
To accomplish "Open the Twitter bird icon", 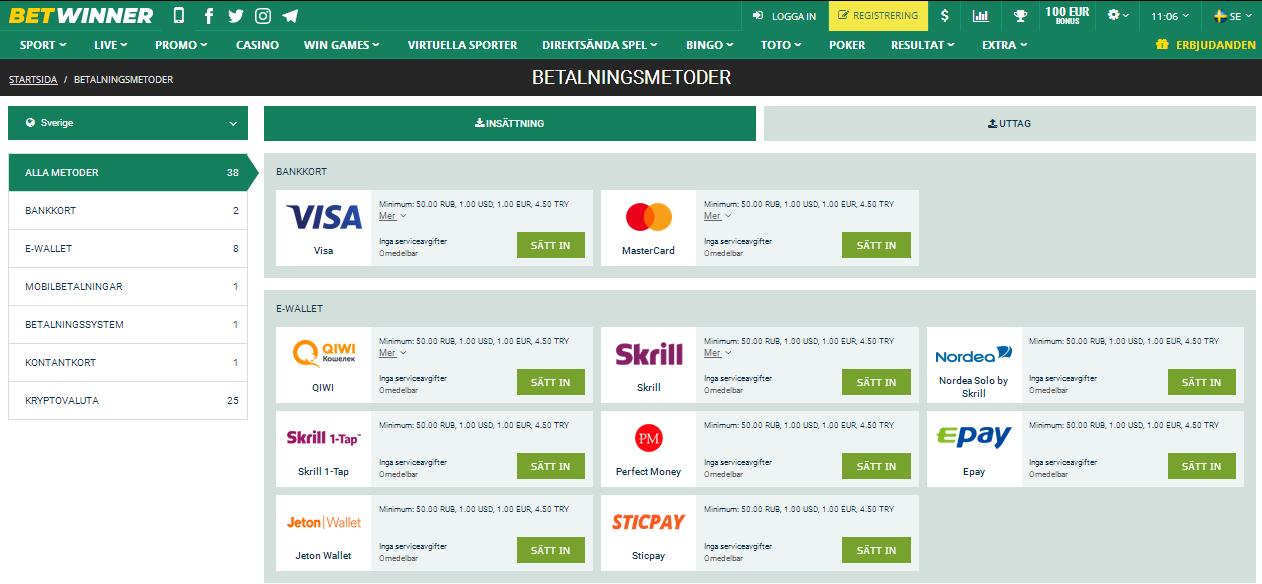I will click(x=236, y=16).
